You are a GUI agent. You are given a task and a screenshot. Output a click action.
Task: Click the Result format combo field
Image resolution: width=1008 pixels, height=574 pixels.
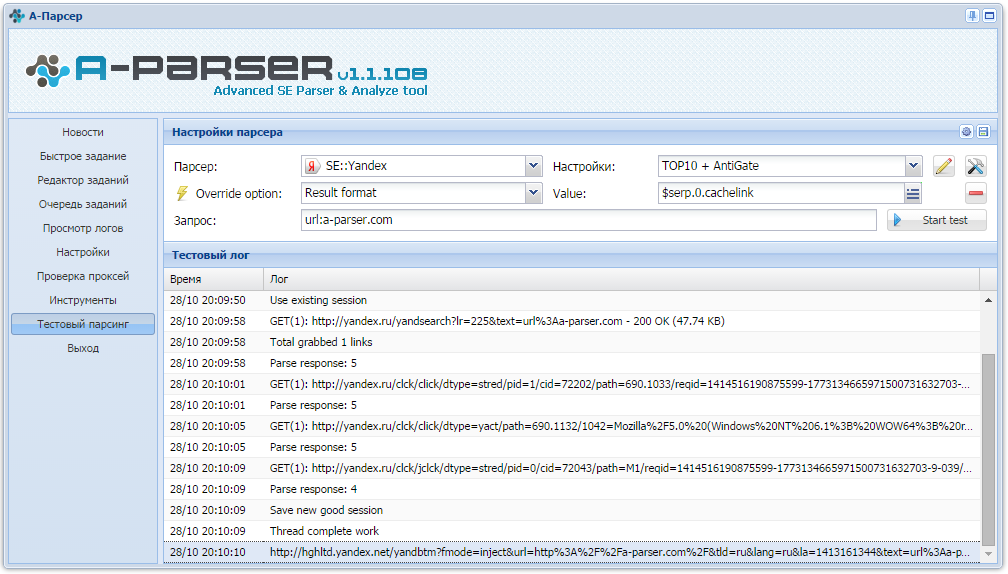pos(413,193)
